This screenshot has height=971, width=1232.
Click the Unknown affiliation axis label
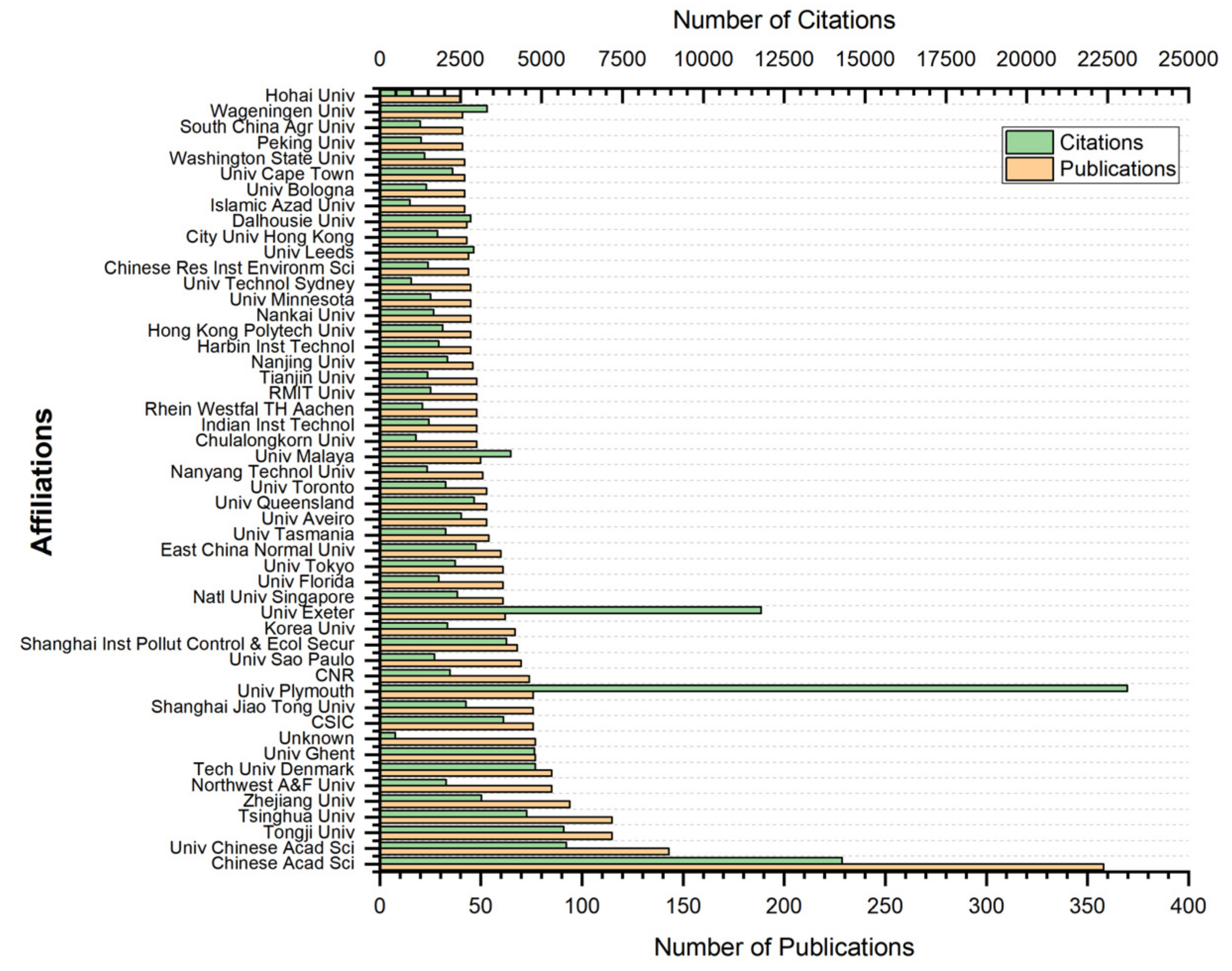coord(316,738)
